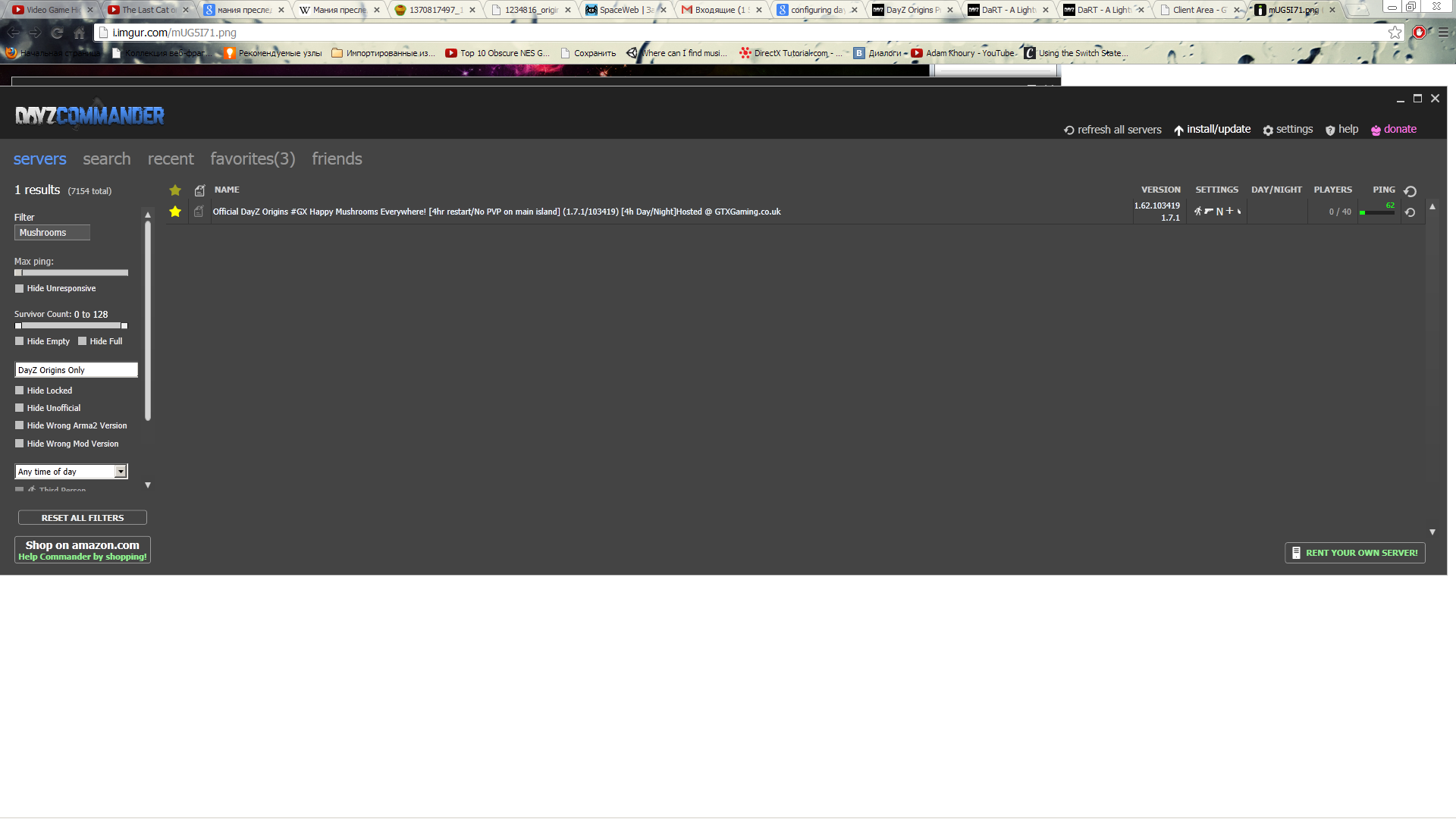Viewport: 1456px width, 819px height.
Task: Click the notes column header icon
Action: pos(199,190)
